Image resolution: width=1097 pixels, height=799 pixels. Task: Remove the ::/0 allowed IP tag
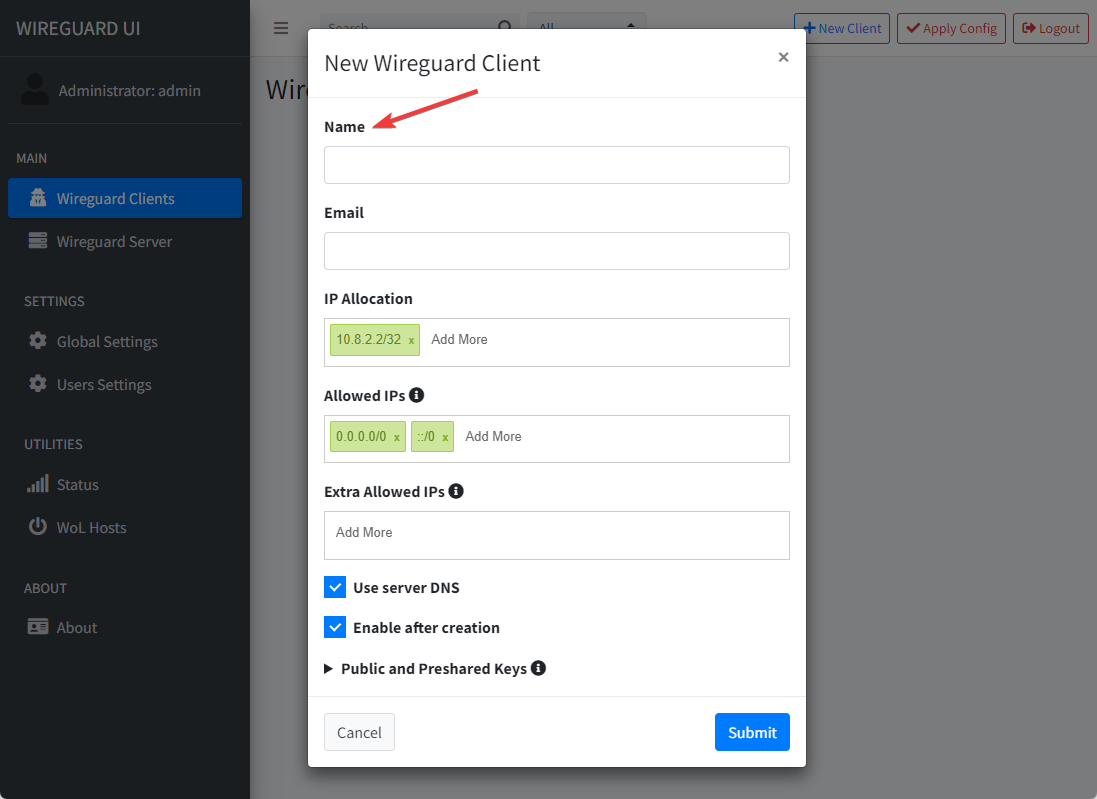pyautogui.click(x=445, y=437)
